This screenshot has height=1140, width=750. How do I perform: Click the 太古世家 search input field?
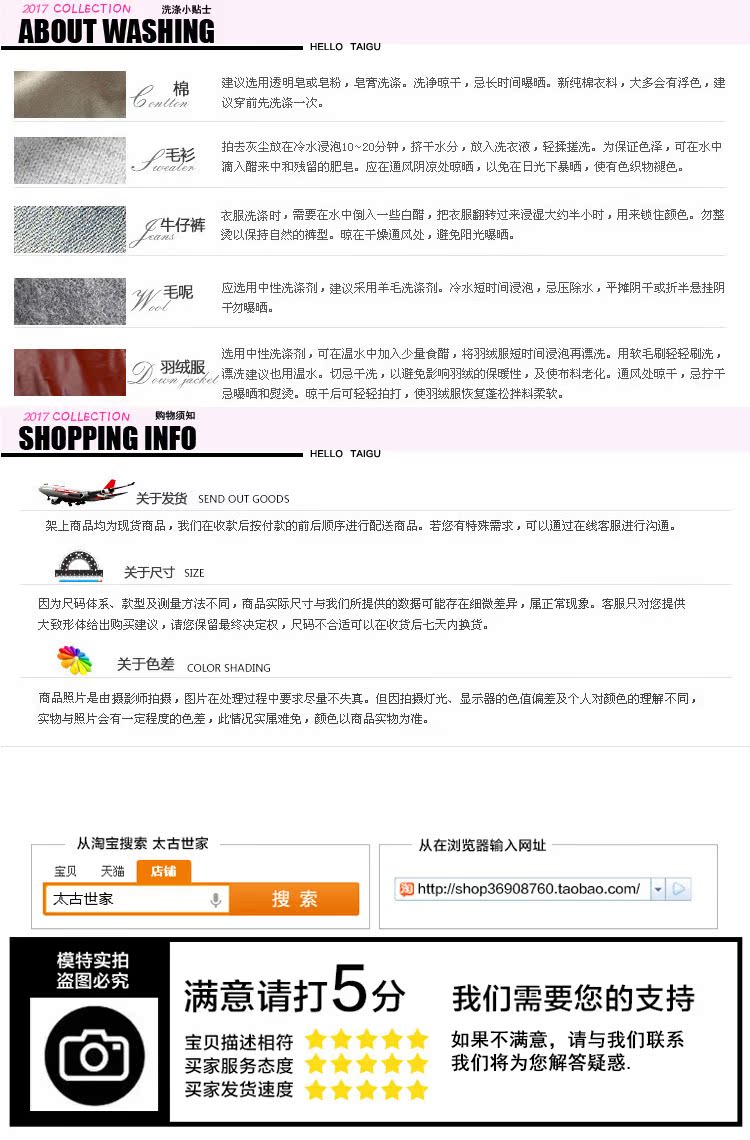coord(136,899)
